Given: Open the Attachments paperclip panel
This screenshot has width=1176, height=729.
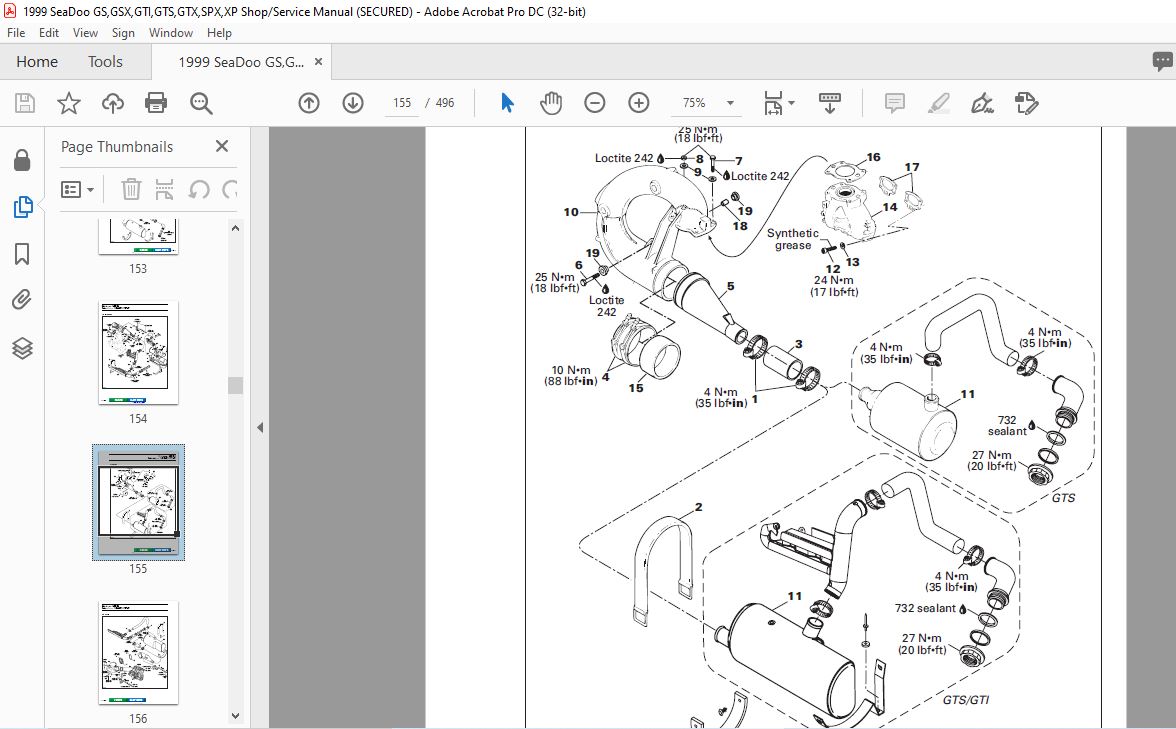Looking at the screenshot, I should coord(22,300).
